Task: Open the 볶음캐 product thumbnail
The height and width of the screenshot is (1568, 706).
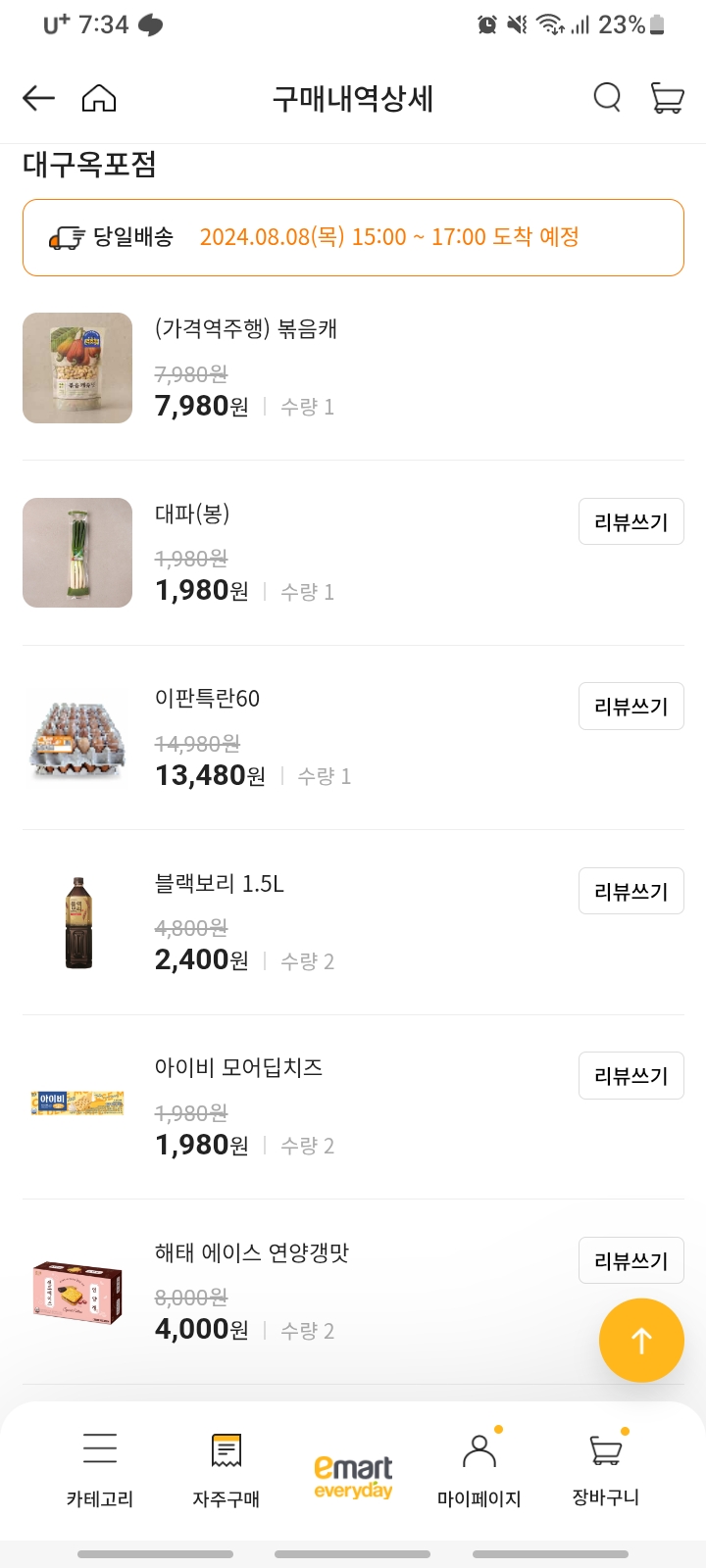Action: (x=77, y=368)
